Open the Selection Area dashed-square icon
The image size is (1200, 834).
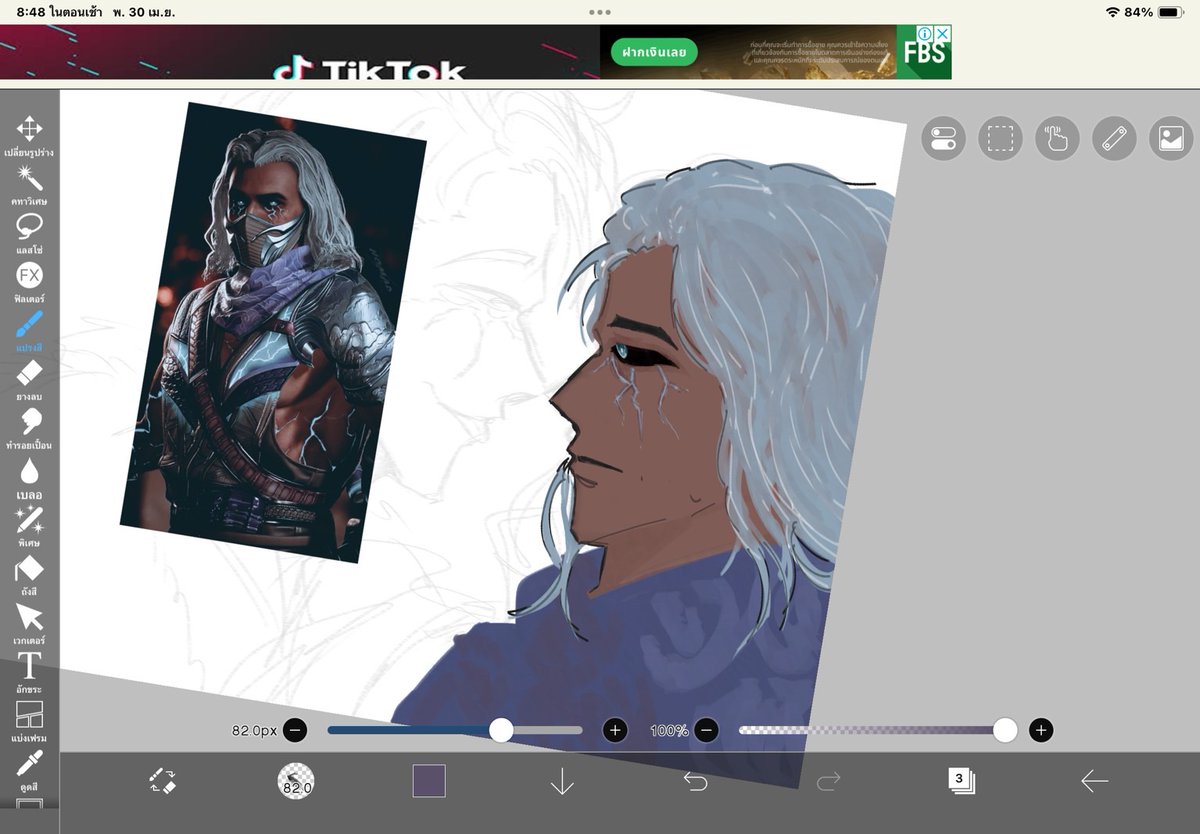coord(1000,139)
